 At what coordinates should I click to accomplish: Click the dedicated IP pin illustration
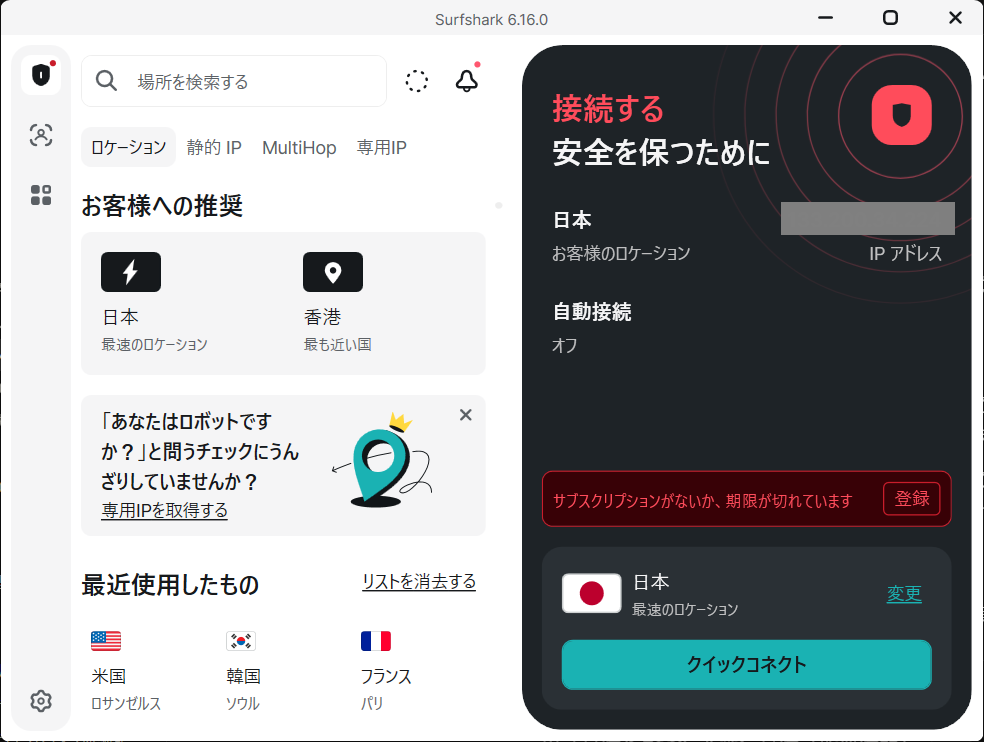(x=382, y=461)
